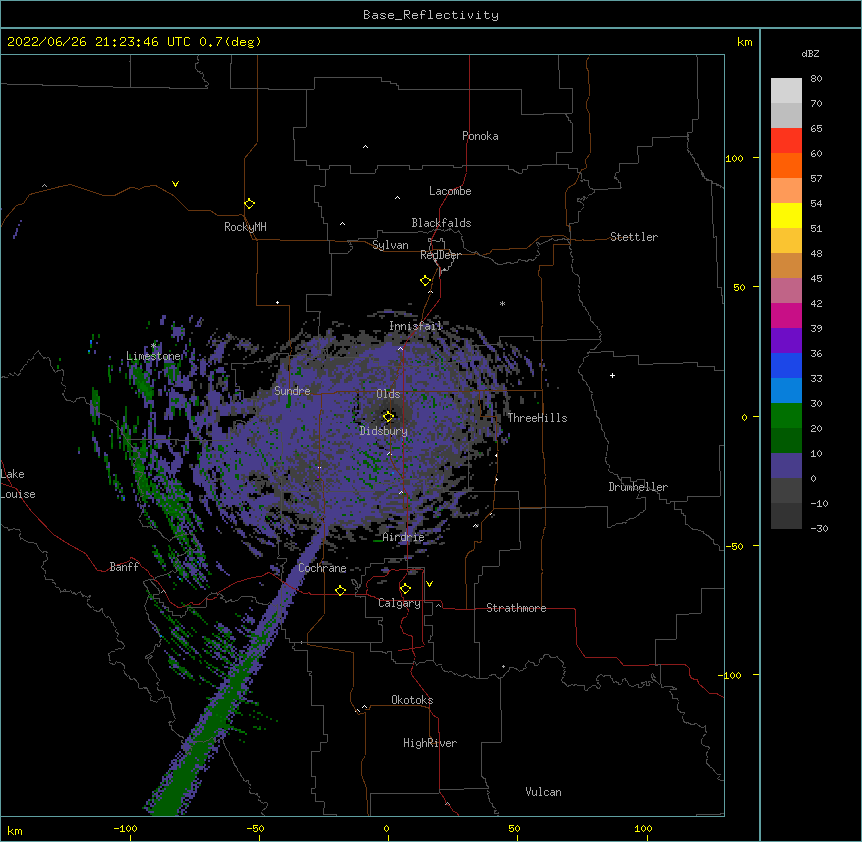
Task: Click the Base_Reflectivity title
Action: (x=431, y=15)
